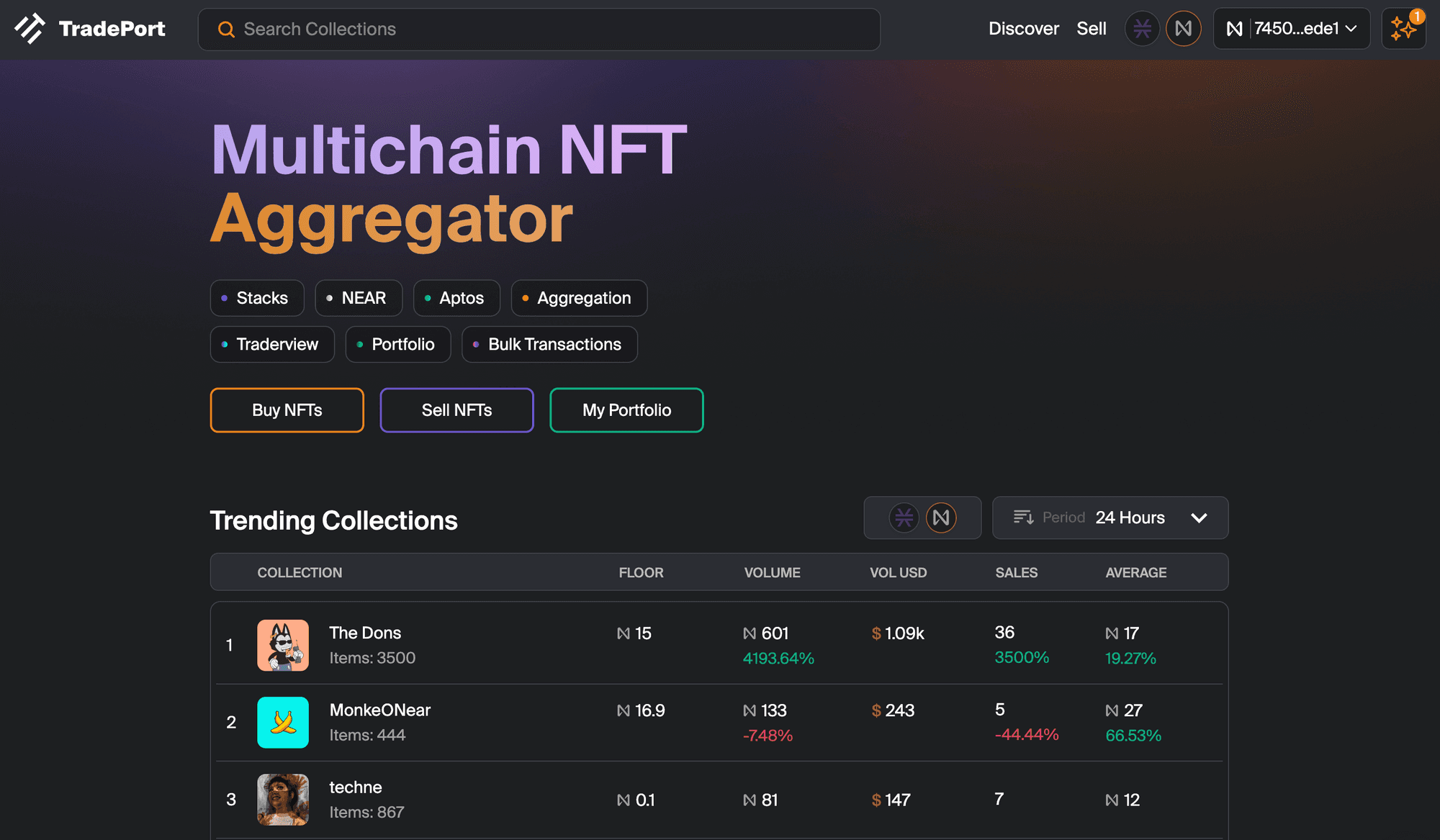Click the search magnifier icon
The width and height of the screenshot is (1440, 840).
pyautogui.click(x=226, y=30)
